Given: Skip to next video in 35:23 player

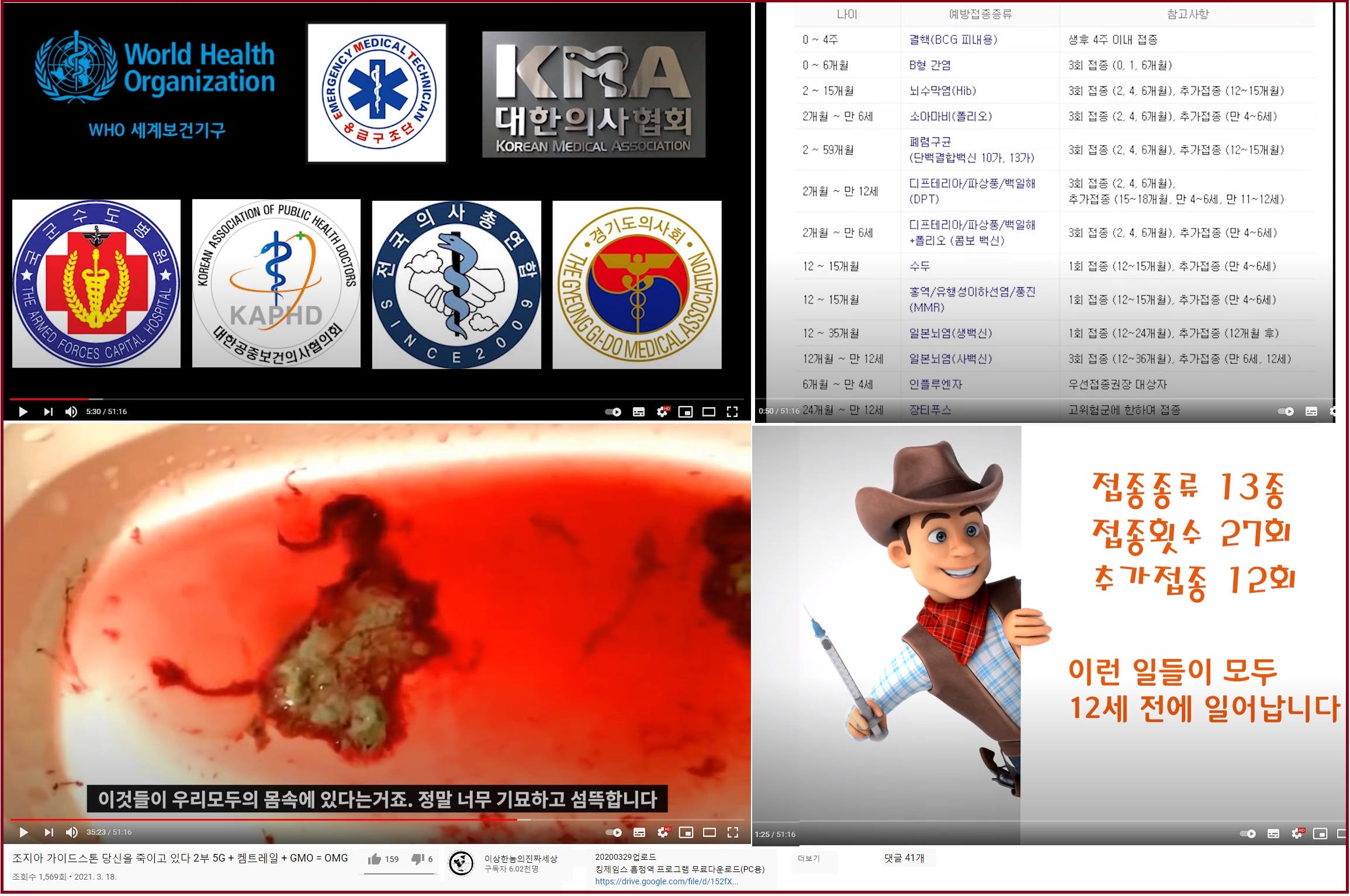Looking at the screenshot, I should coord(49,834).
